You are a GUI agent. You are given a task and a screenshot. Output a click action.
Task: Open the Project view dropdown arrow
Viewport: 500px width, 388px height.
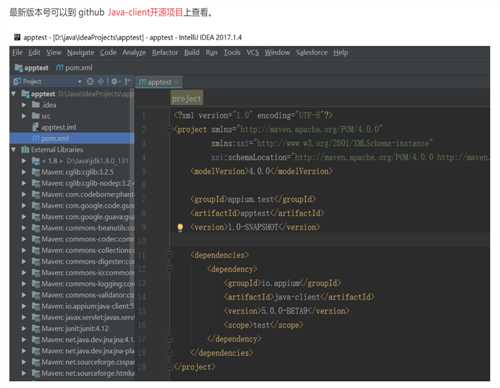[x=79, y=82]
